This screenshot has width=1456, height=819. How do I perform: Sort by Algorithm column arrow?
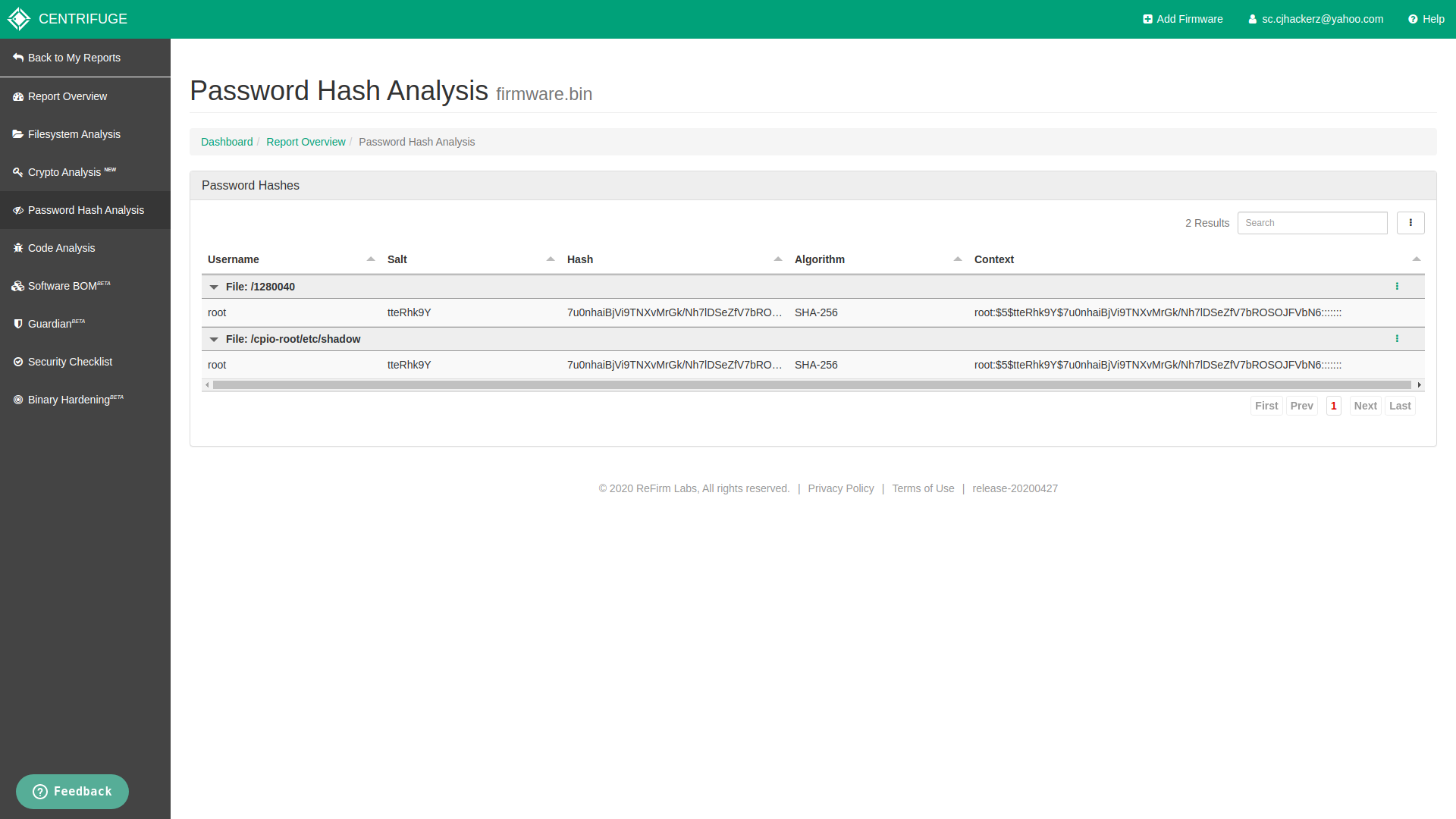958,259
